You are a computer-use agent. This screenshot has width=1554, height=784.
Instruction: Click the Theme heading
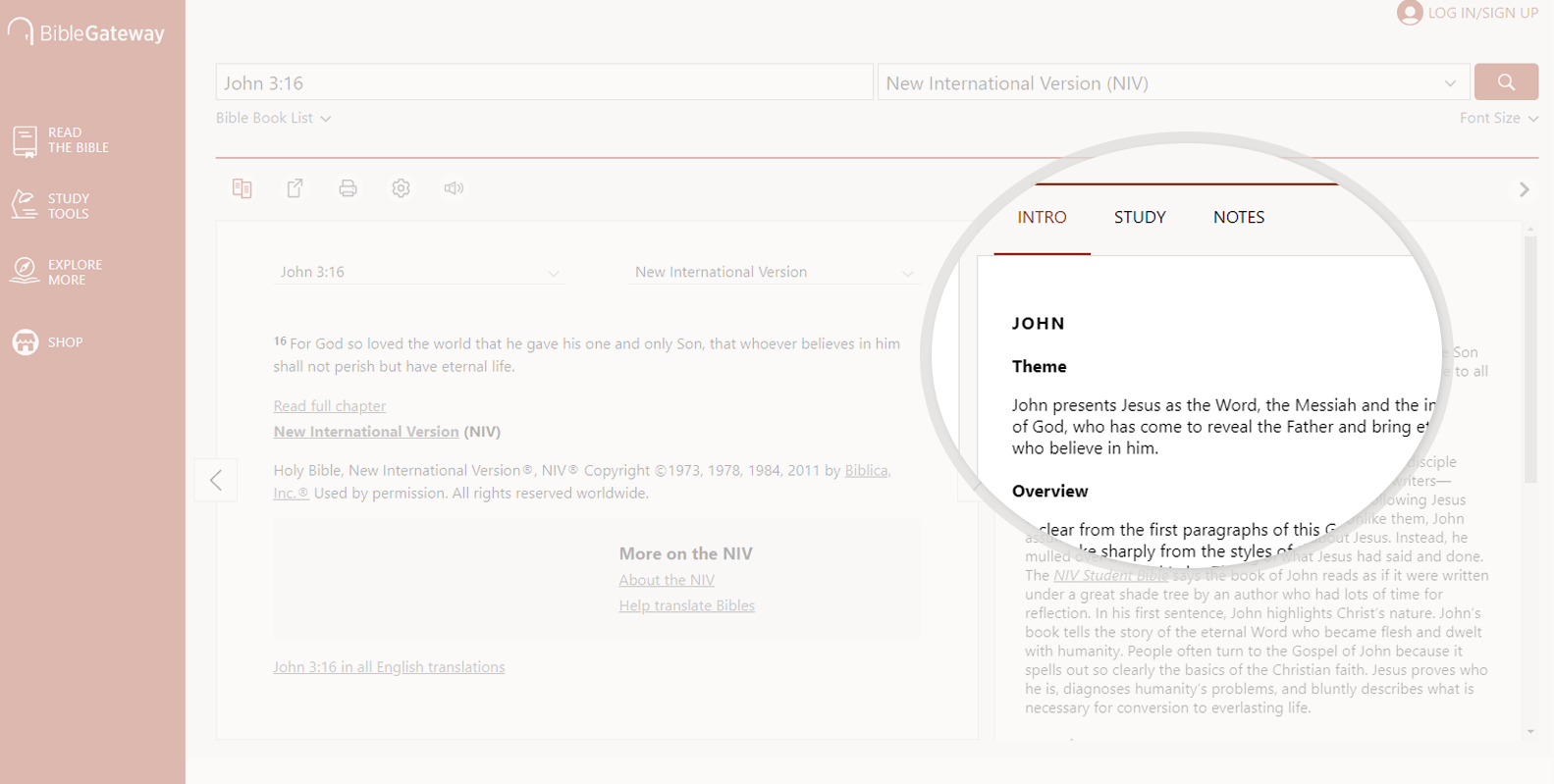[1039, 367]
